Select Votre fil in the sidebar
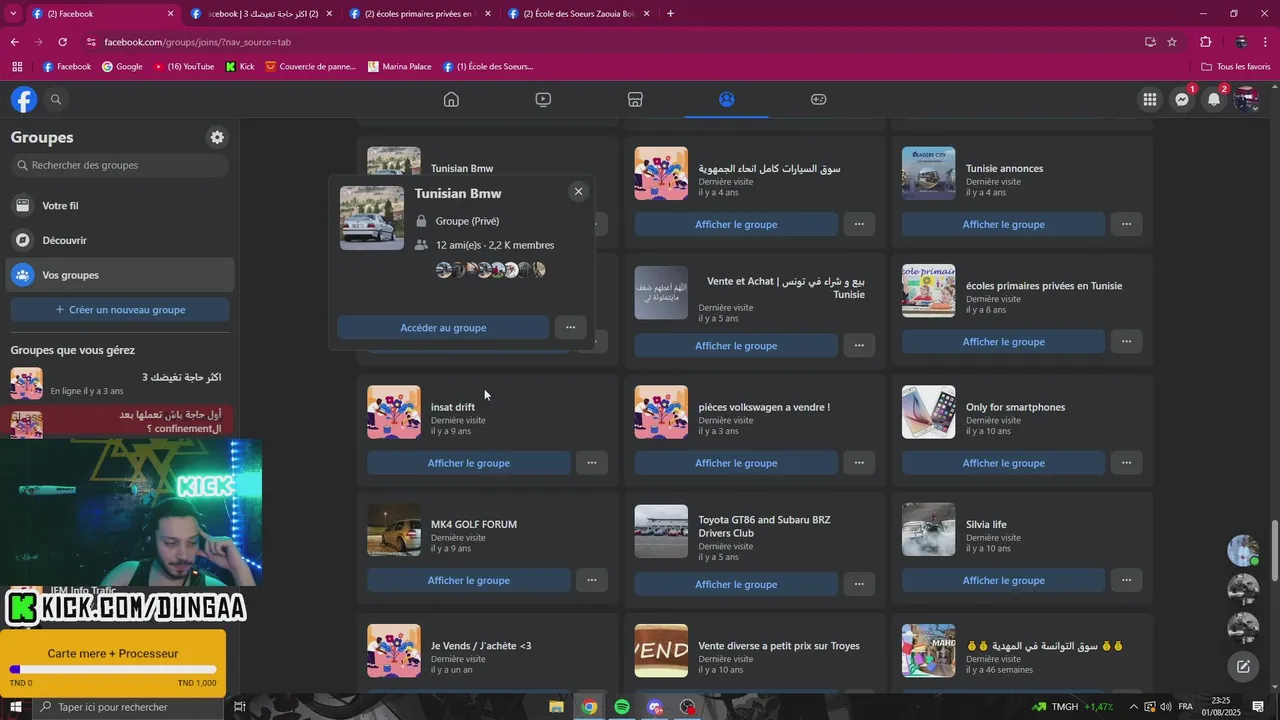 pos(120,206)
